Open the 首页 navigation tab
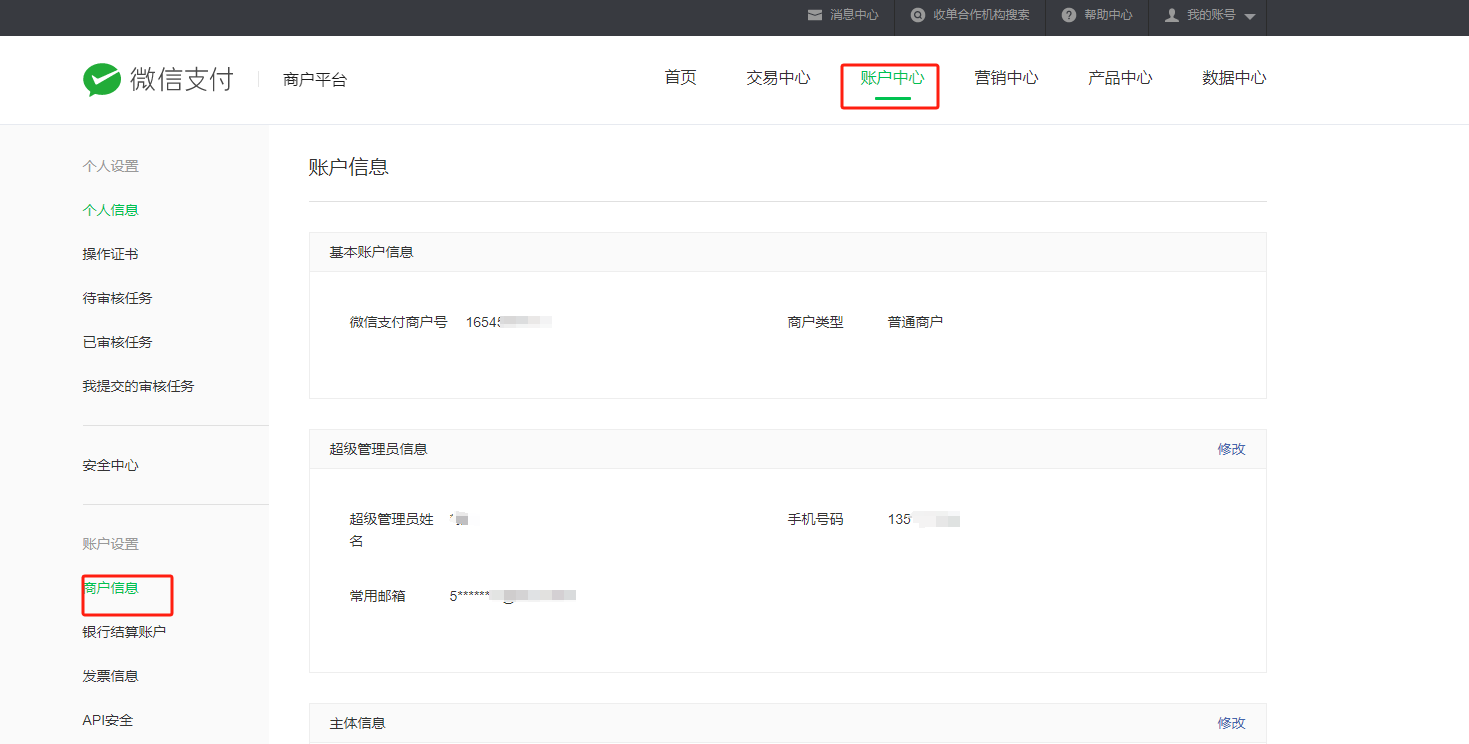This screenshot has height=744, width=1469. point(680,78)
